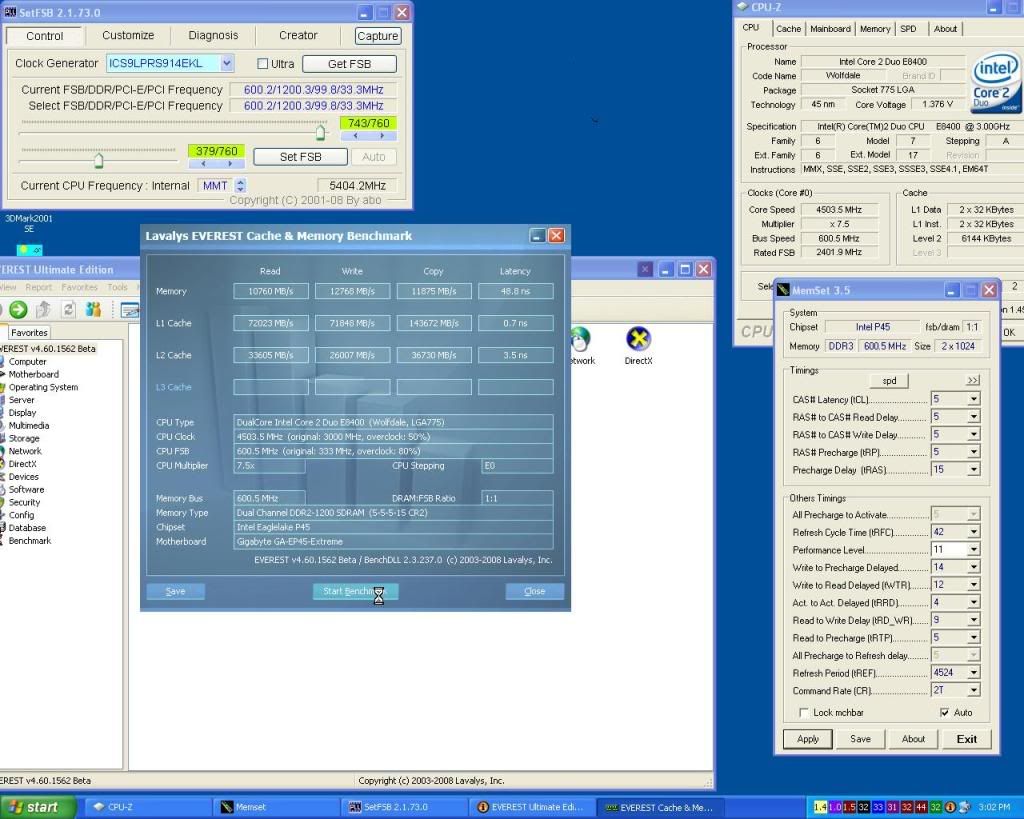Click the left arrow under 379/760 in SetFSB
This screenshot has height=819, width=1024.
(x=203, y=164)
